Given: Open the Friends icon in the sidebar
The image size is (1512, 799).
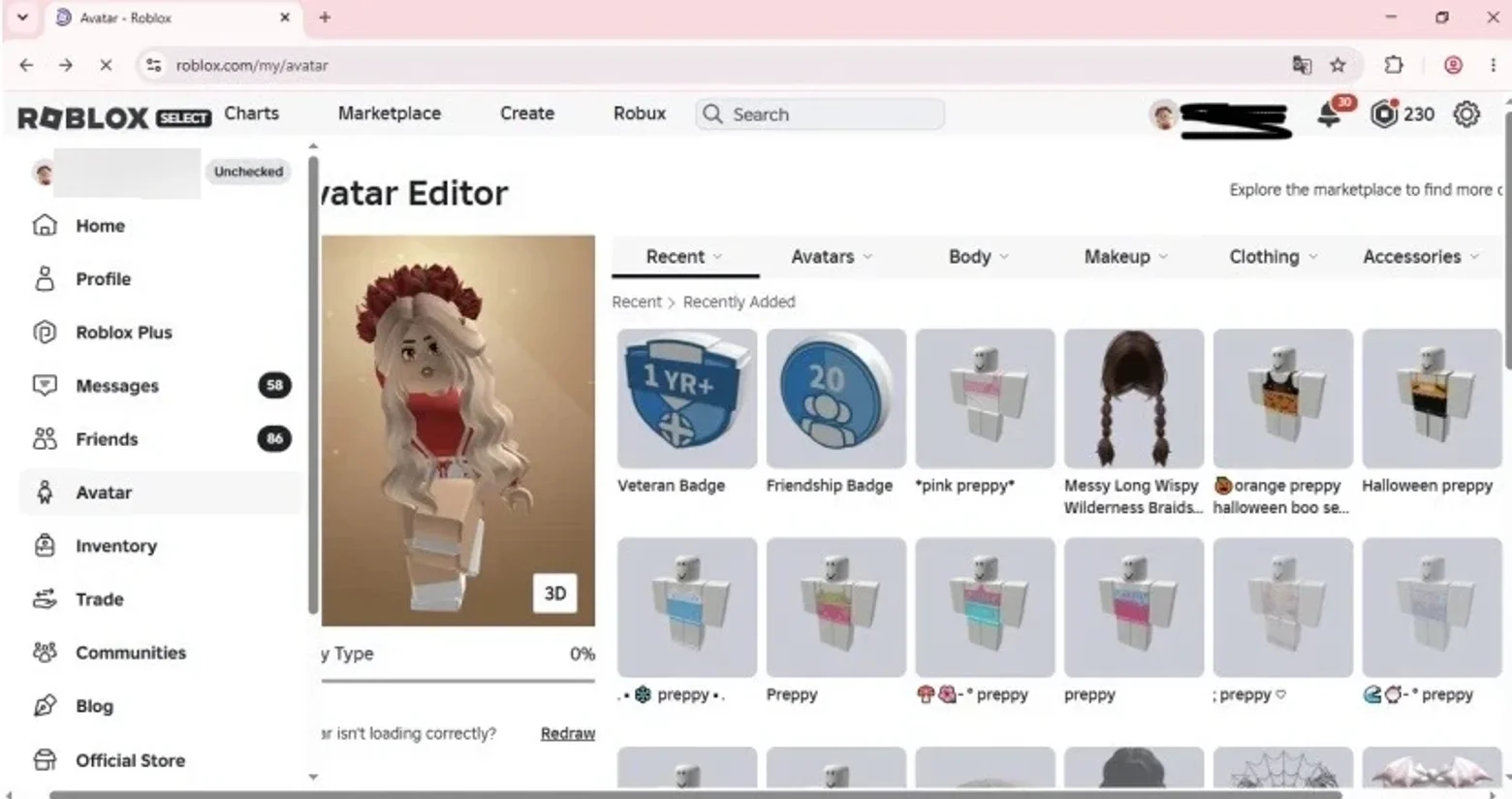Looking at the screenshot, I should [x=45, y=438].
